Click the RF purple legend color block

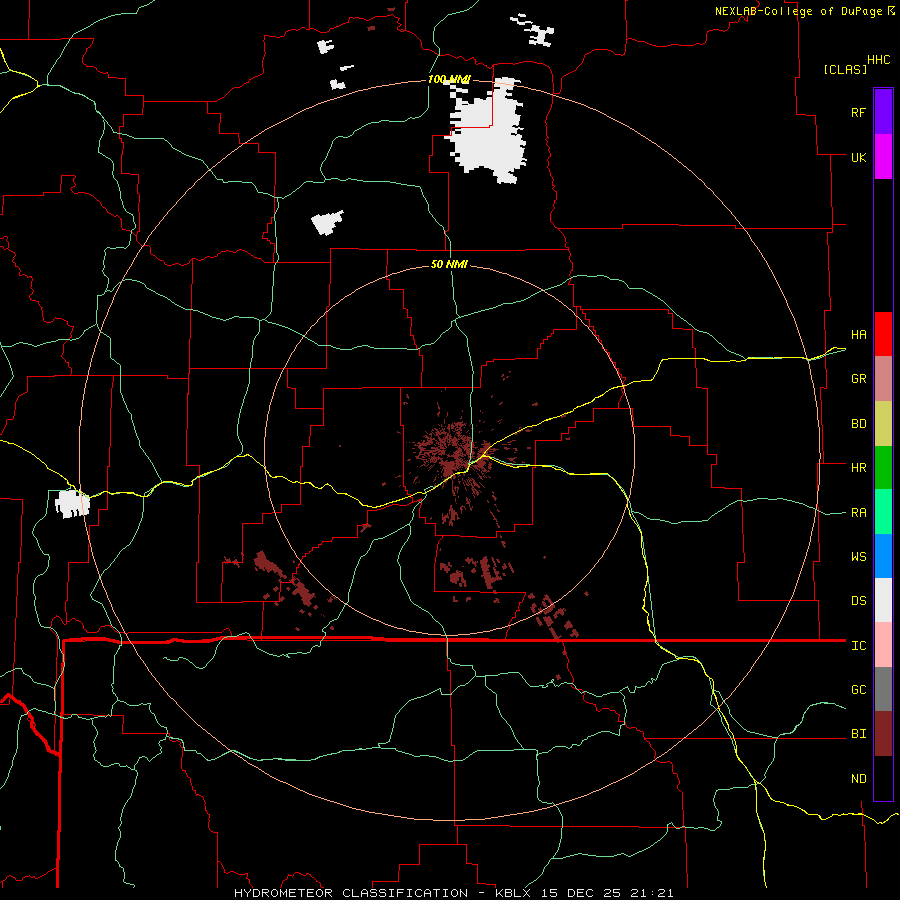coord(883,112)
